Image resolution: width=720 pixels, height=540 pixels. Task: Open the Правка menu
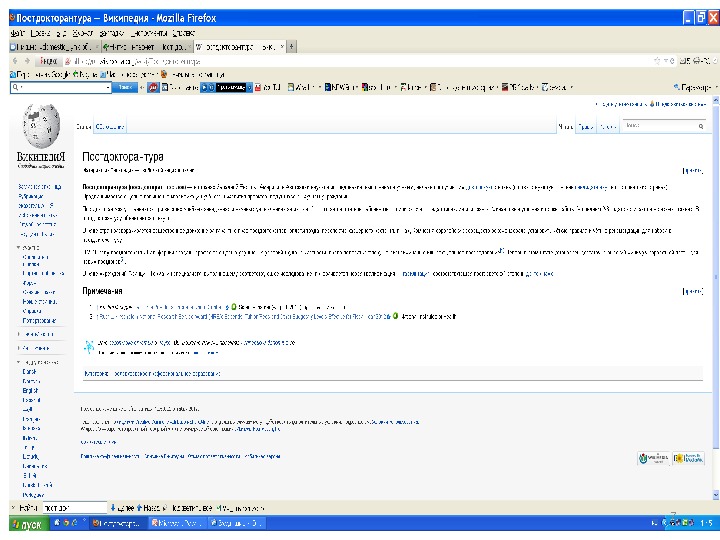(x=40, y=33)
